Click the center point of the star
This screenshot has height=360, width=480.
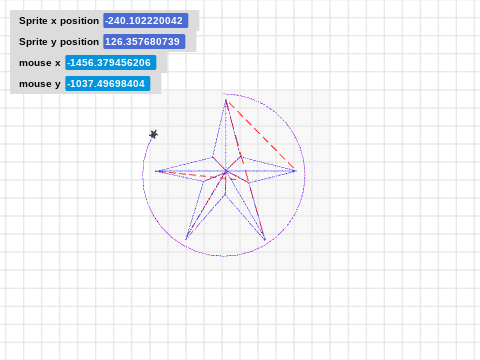coord(226,171)
